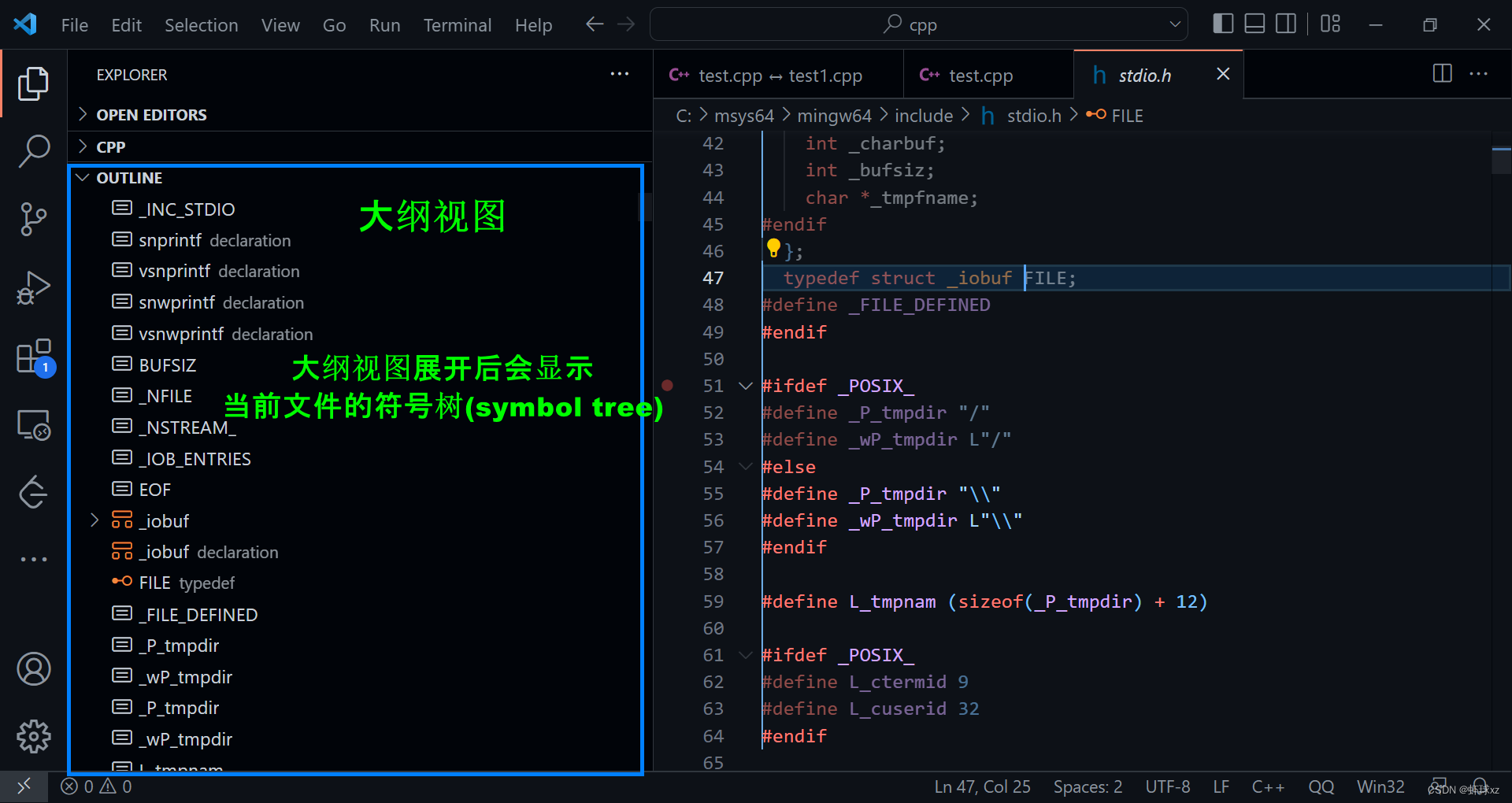Open the Run menu
Image resolution: width=1512 pixels, height=803 pixels.
click(385, 25)
